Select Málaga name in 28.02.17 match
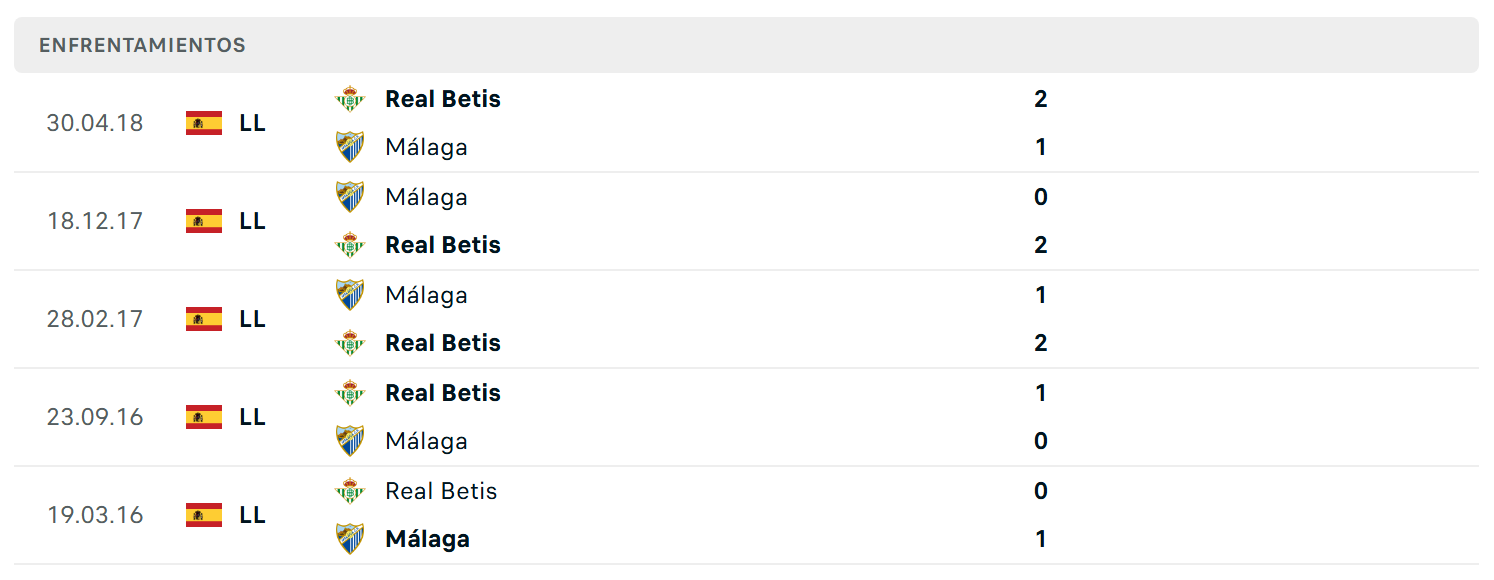The width and height of the screenshot is (1494, 580). point(426,295)
